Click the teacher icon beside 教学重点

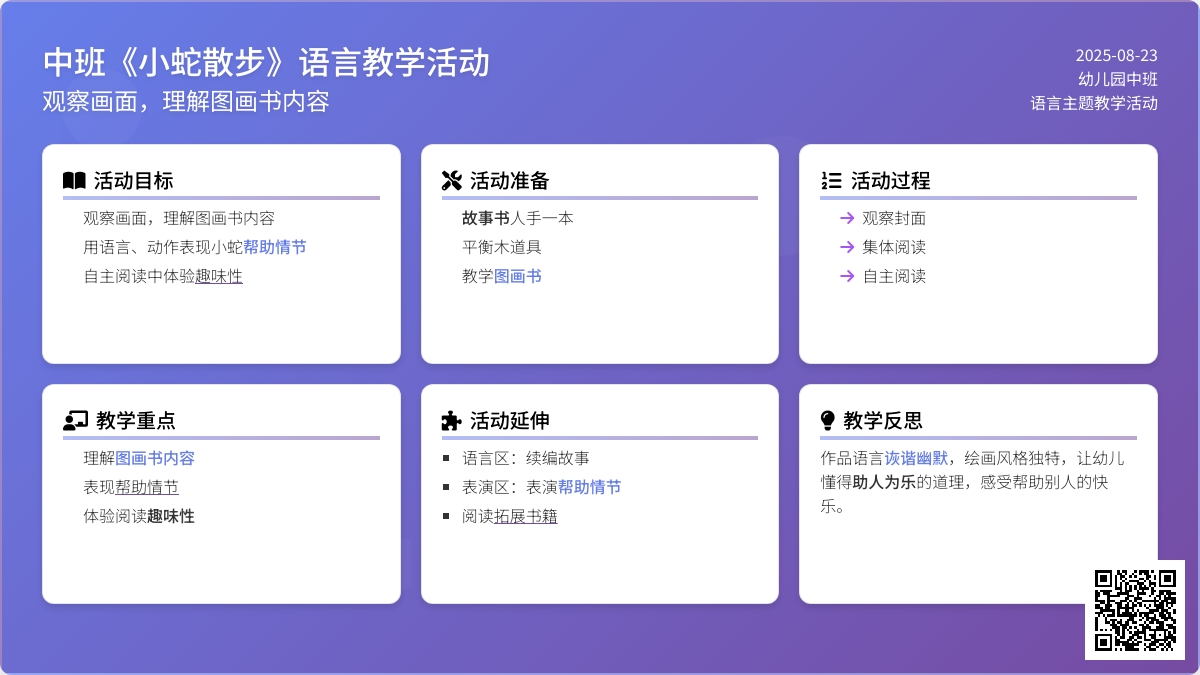coord(75,421)
